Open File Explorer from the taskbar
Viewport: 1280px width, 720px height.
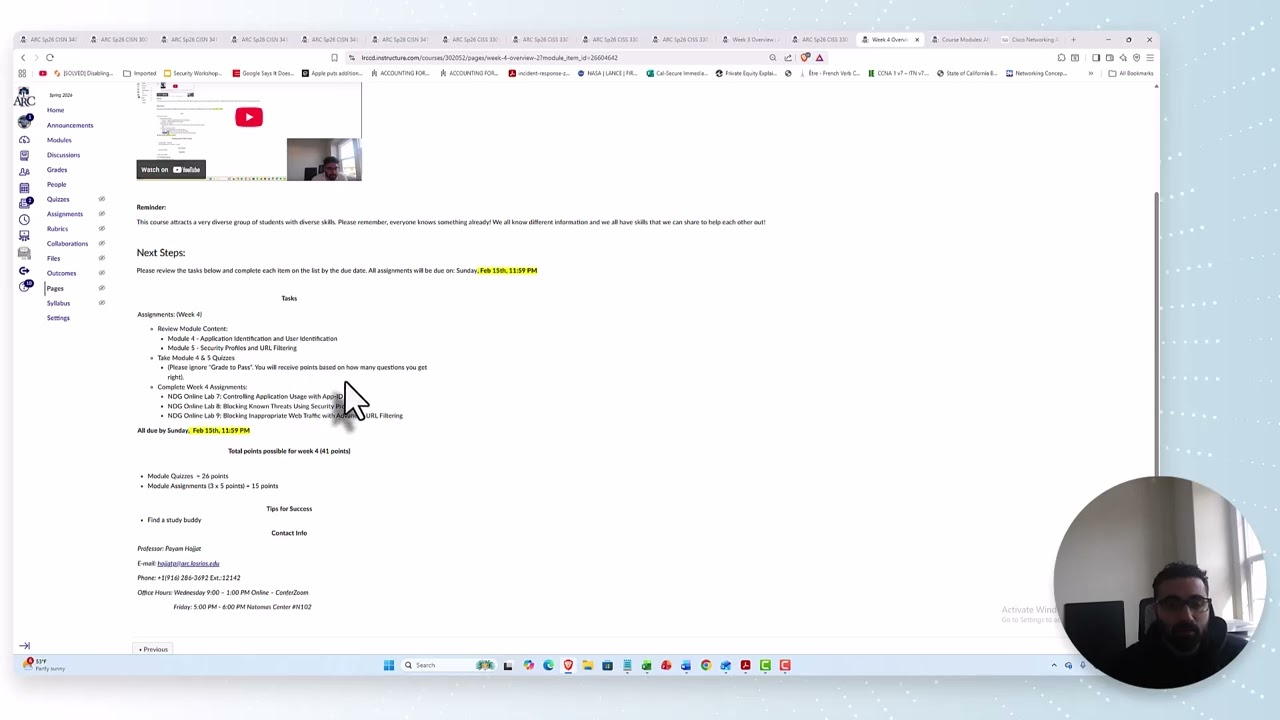tap(587, 665)
